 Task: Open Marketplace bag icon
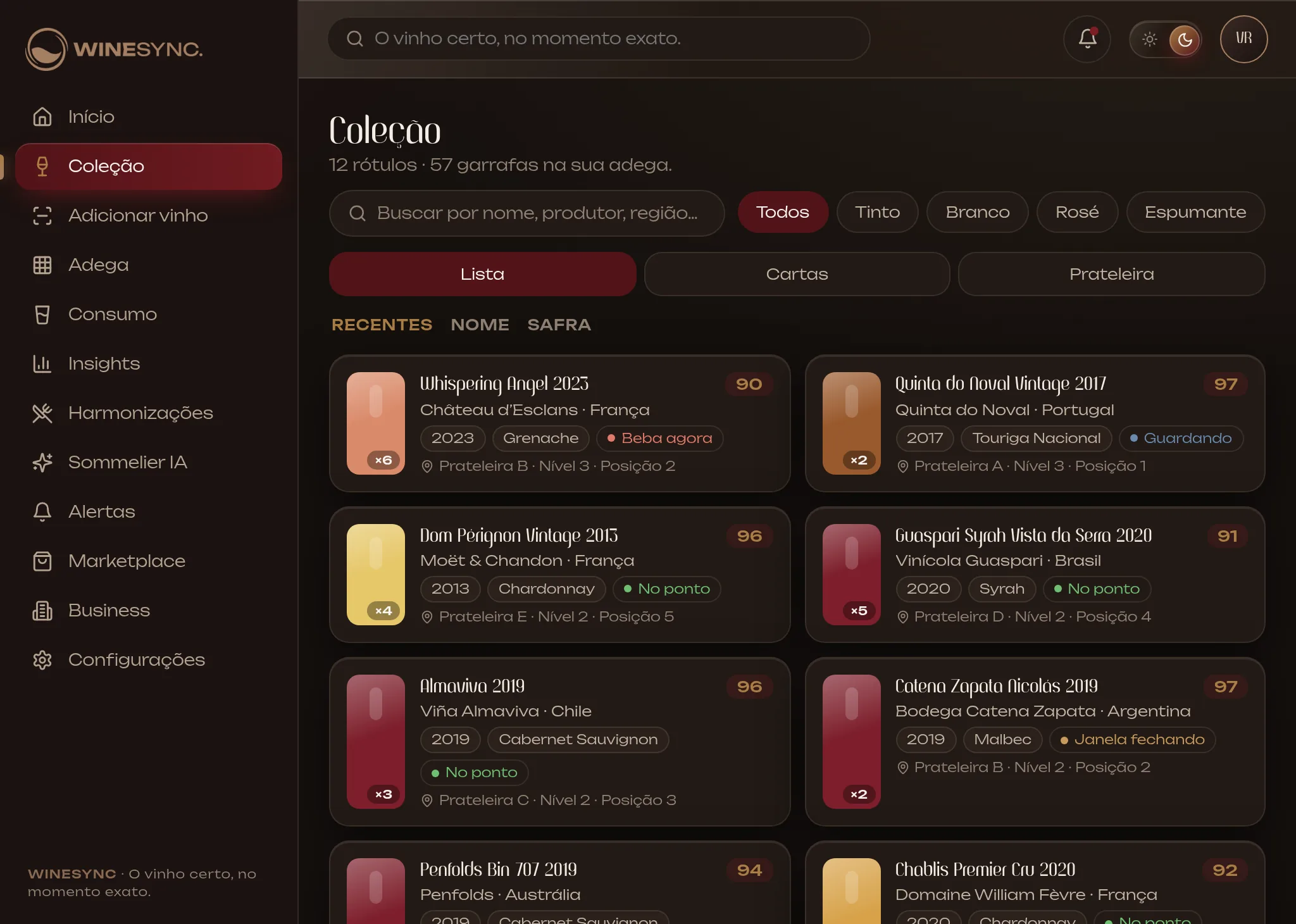point(42,561)
